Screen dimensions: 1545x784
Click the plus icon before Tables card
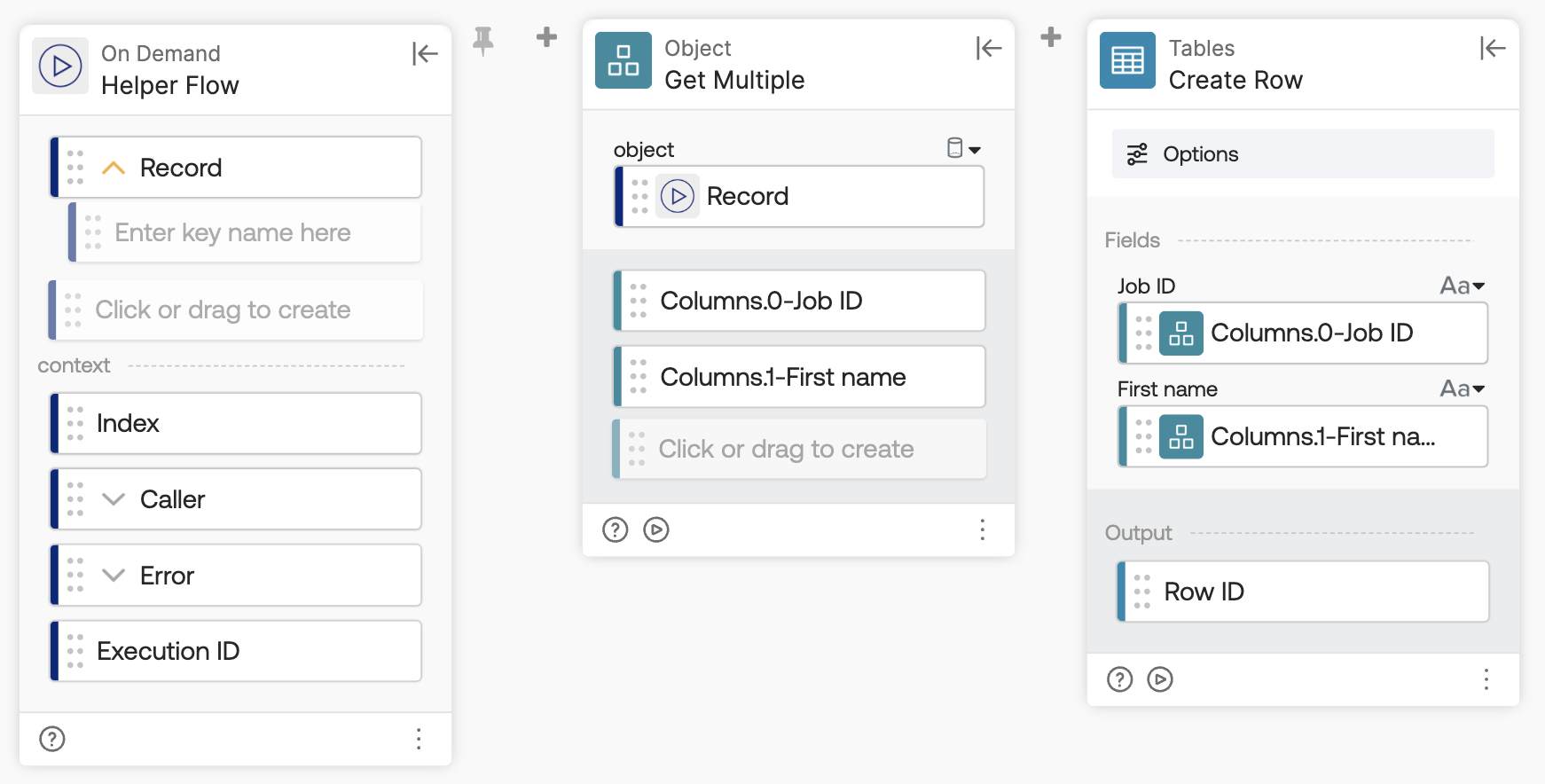point(1050,37)
